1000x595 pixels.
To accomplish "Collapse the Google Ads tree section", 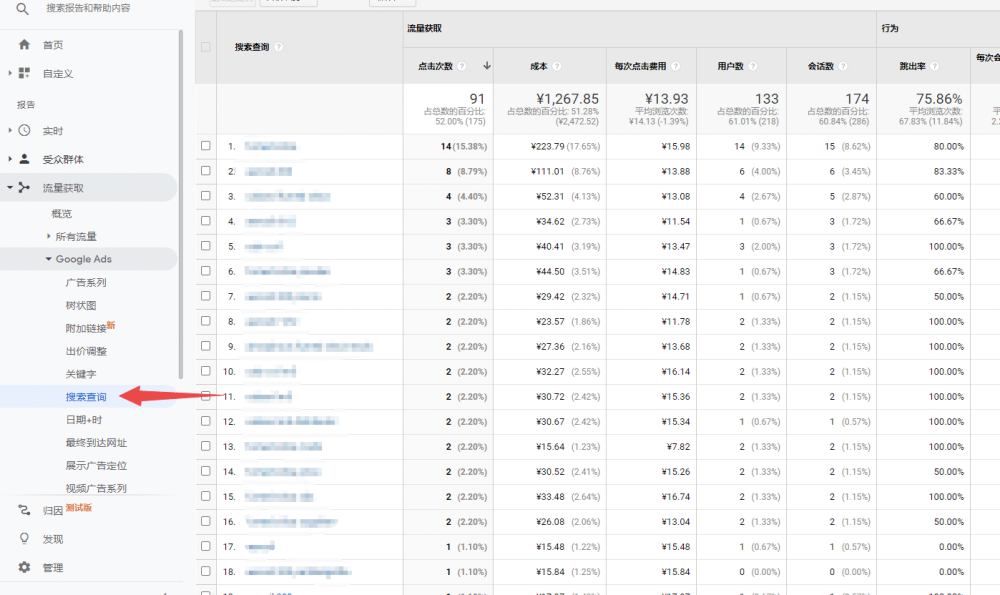I will click(47, 259).
